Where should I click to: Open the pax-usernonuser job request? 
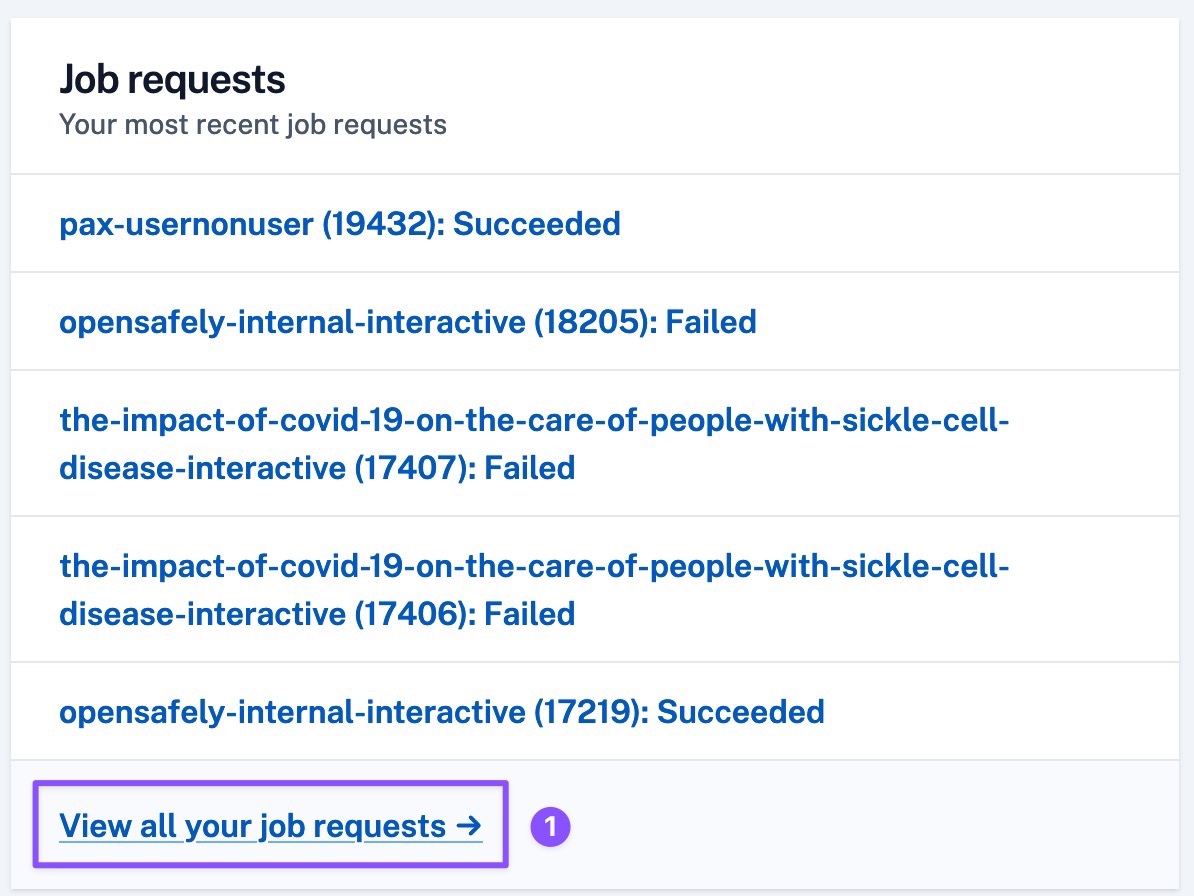click(339, 223)
